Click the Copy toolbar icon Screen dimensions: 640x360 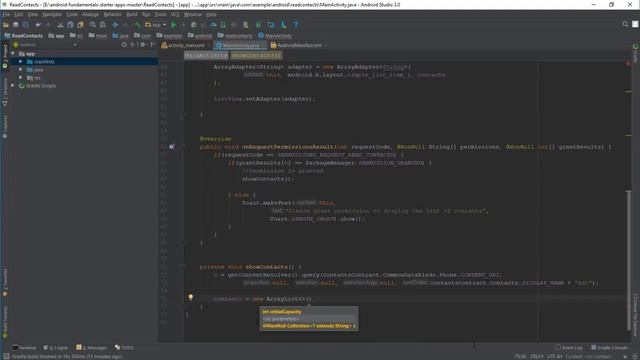[70, 25]
